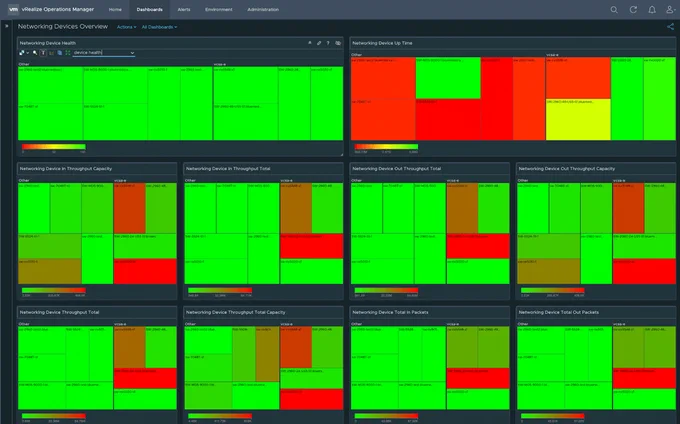Edit the Networking Device Health widget with pencil

[x=319, y=43]
